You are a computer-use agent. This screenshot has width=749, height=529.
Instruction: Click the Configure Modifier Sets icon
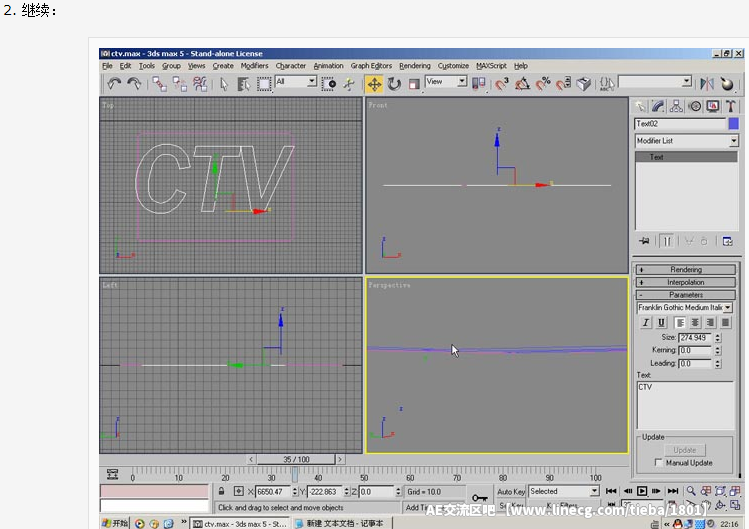pyautogui.click(x=728, y=241)
